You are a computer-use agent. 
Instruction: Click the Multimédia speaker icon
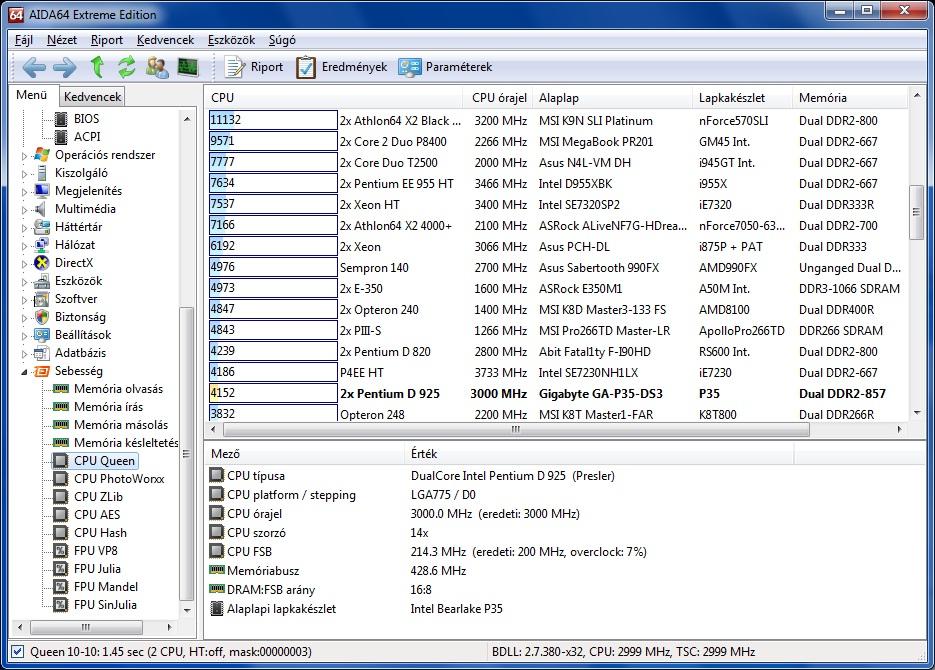(42, 209)
